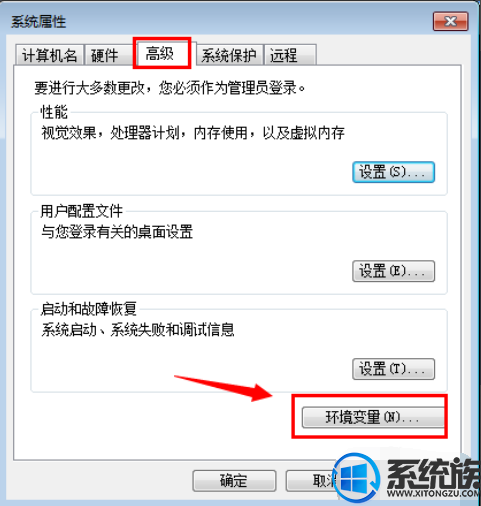
Task: Click 设置(E) for user profiles
Action: pos(393,271)
